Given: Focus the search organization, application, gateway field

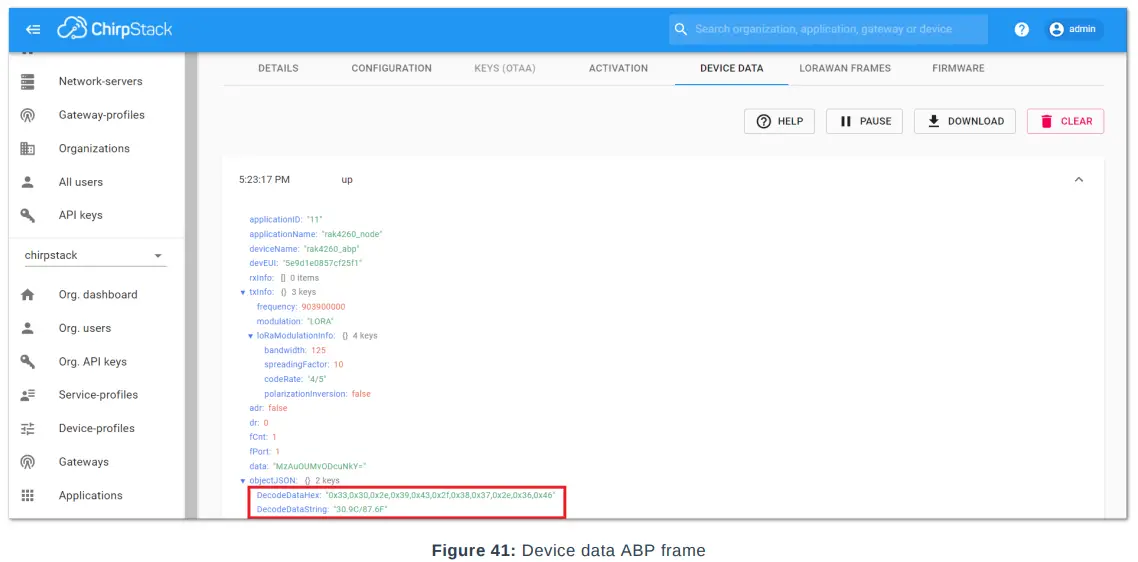Looking at the screenshot, I should click(x=828, y=30).
